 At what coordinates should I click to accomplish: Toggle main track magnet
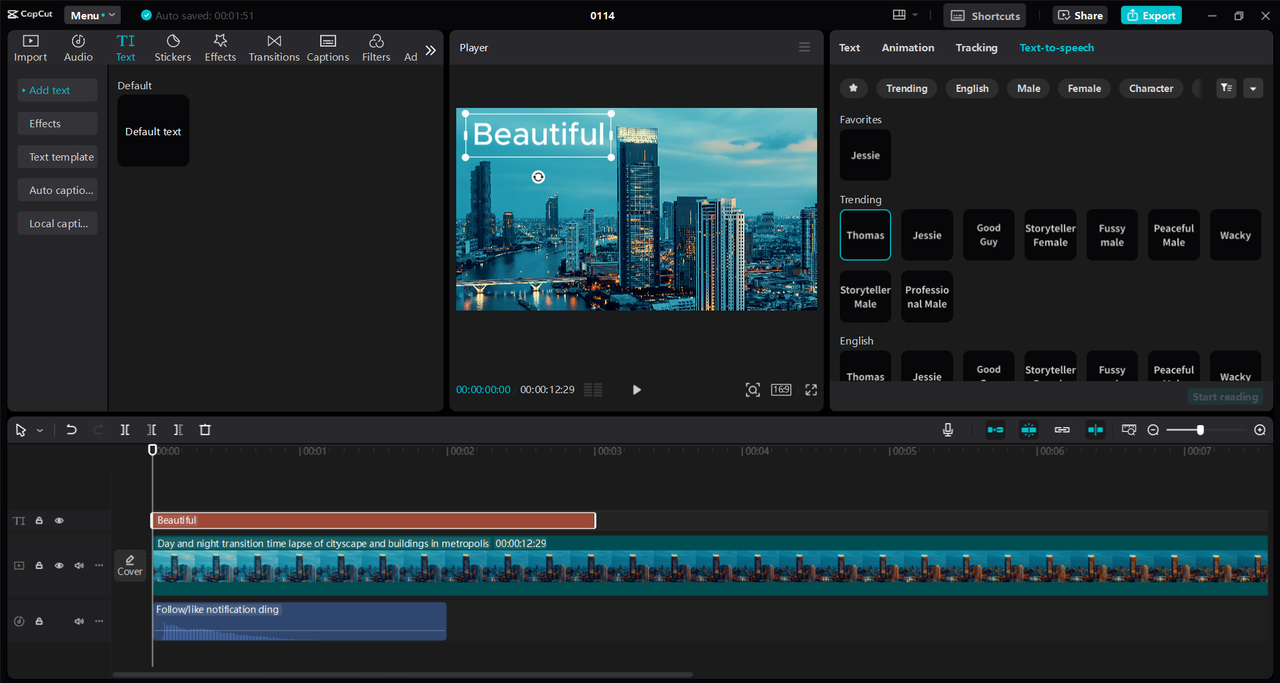click(995, 430)
